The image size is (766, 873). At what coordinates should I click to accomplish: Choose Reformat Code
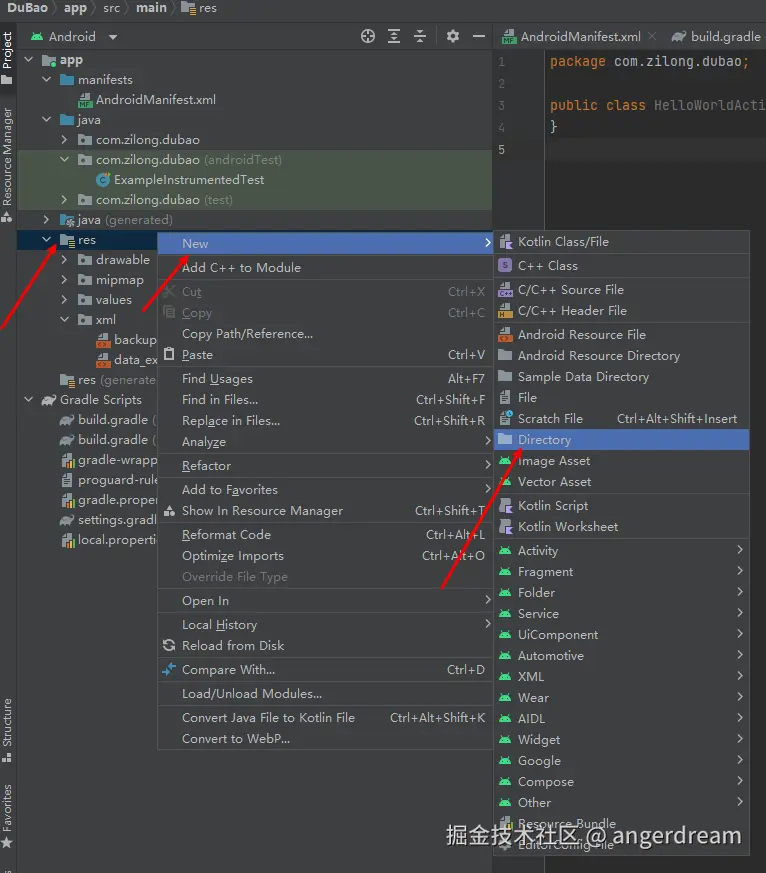[x=325, y=535]
